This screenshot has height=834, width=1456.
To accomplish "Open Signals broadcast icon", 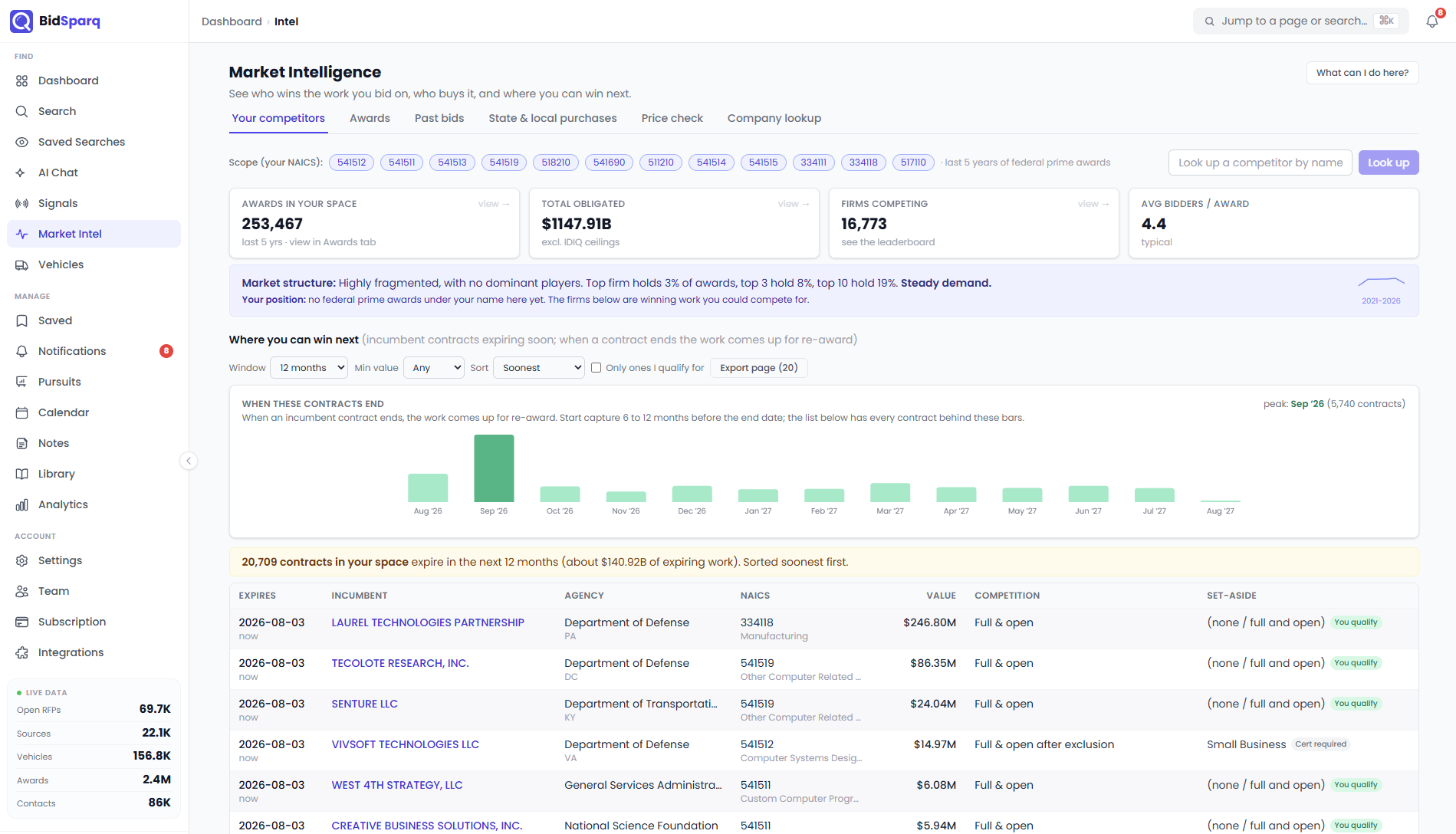I will (x=21, y=203).
